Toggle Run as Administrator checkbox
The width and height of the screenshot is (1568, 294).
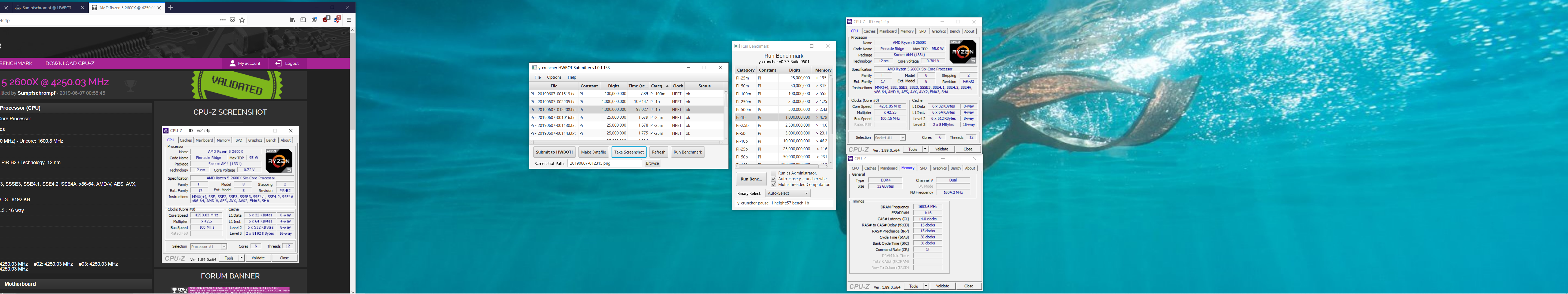[x=774, y=173]
